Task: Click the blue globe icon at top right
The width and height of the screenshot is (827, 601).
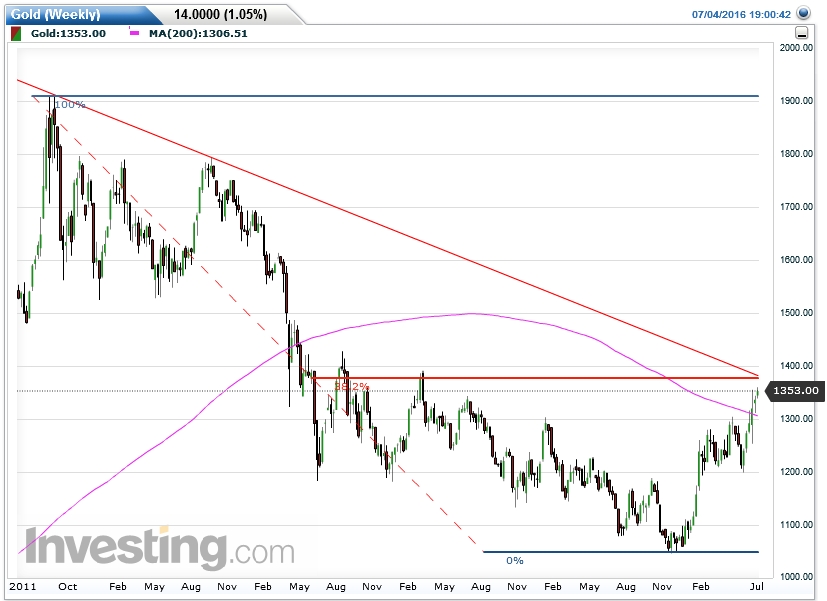Action: point(803,13)
